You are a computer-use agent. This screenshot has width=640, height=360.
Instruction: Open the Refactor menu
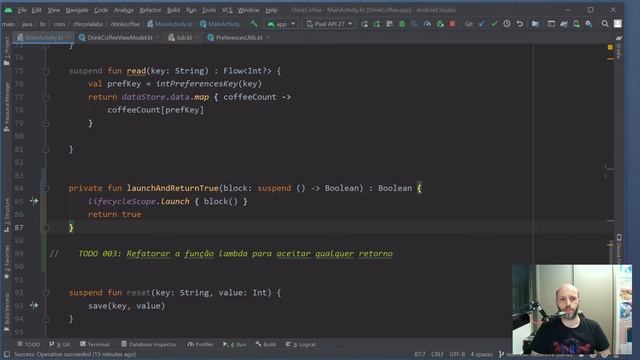[x=150, y=10]
